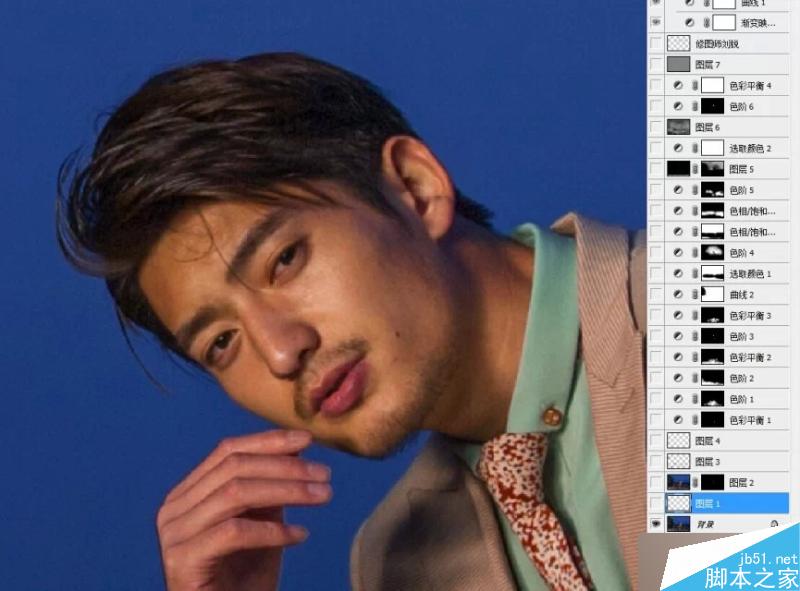Select the 背景 layer thumbnail
Viewport: 800px width, 591px height.
(x=678, y=524)
